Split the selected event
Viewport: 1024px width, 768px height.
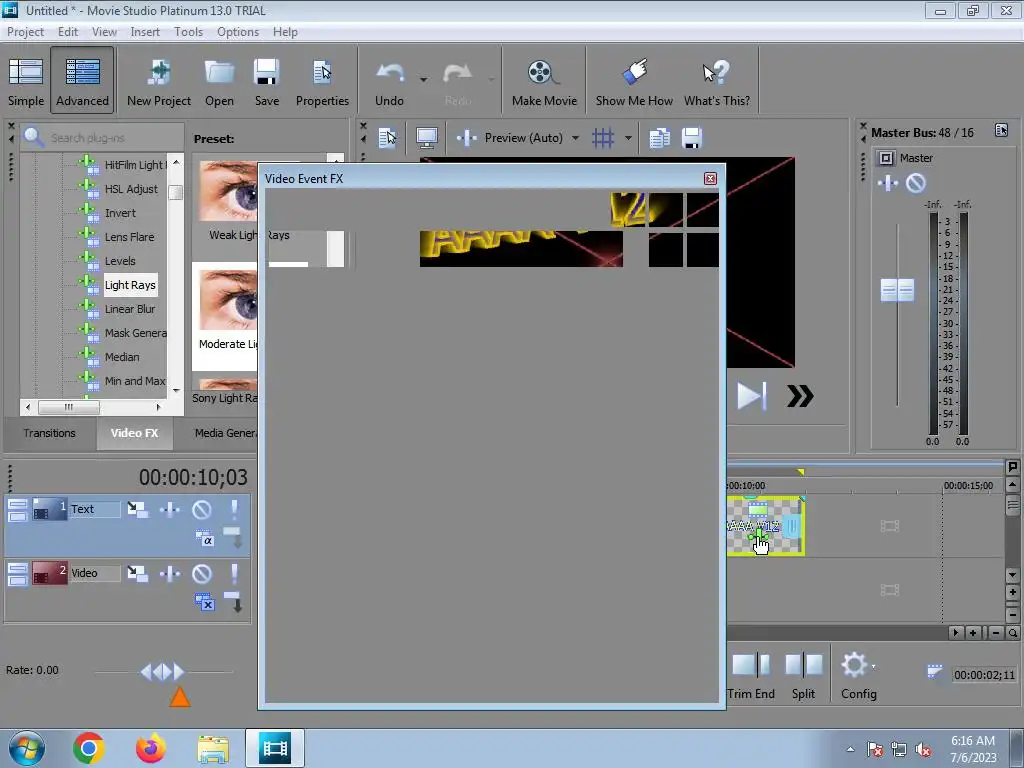803,677
